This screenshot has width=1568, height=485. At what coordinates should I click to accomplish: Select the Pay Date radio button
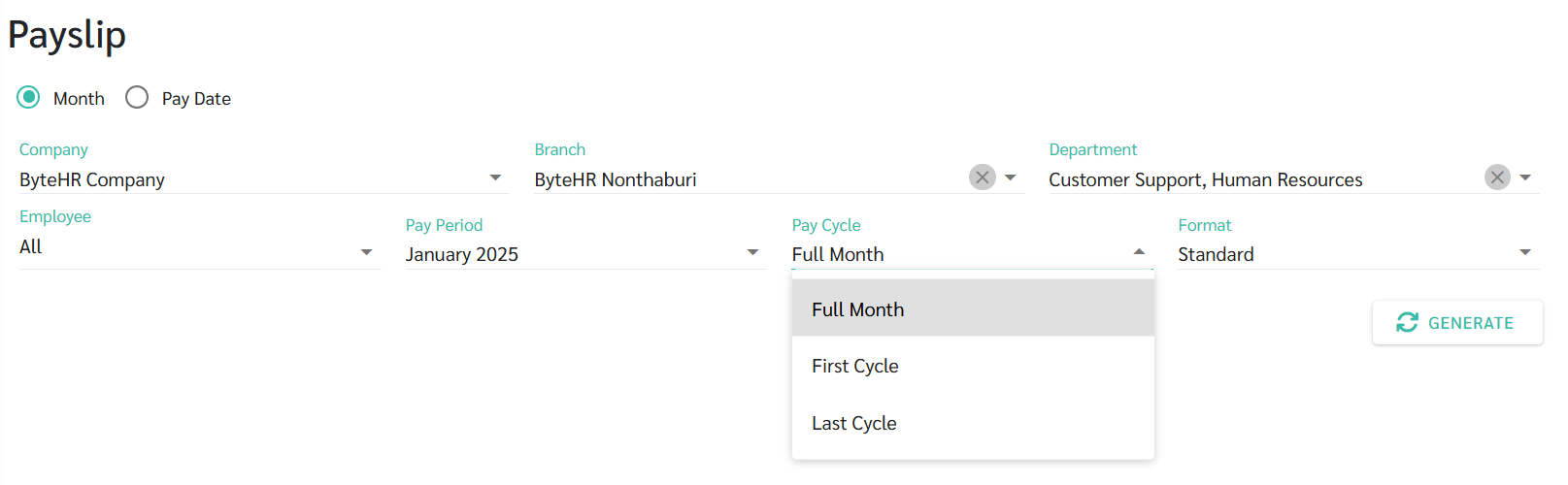click(137, 97)
